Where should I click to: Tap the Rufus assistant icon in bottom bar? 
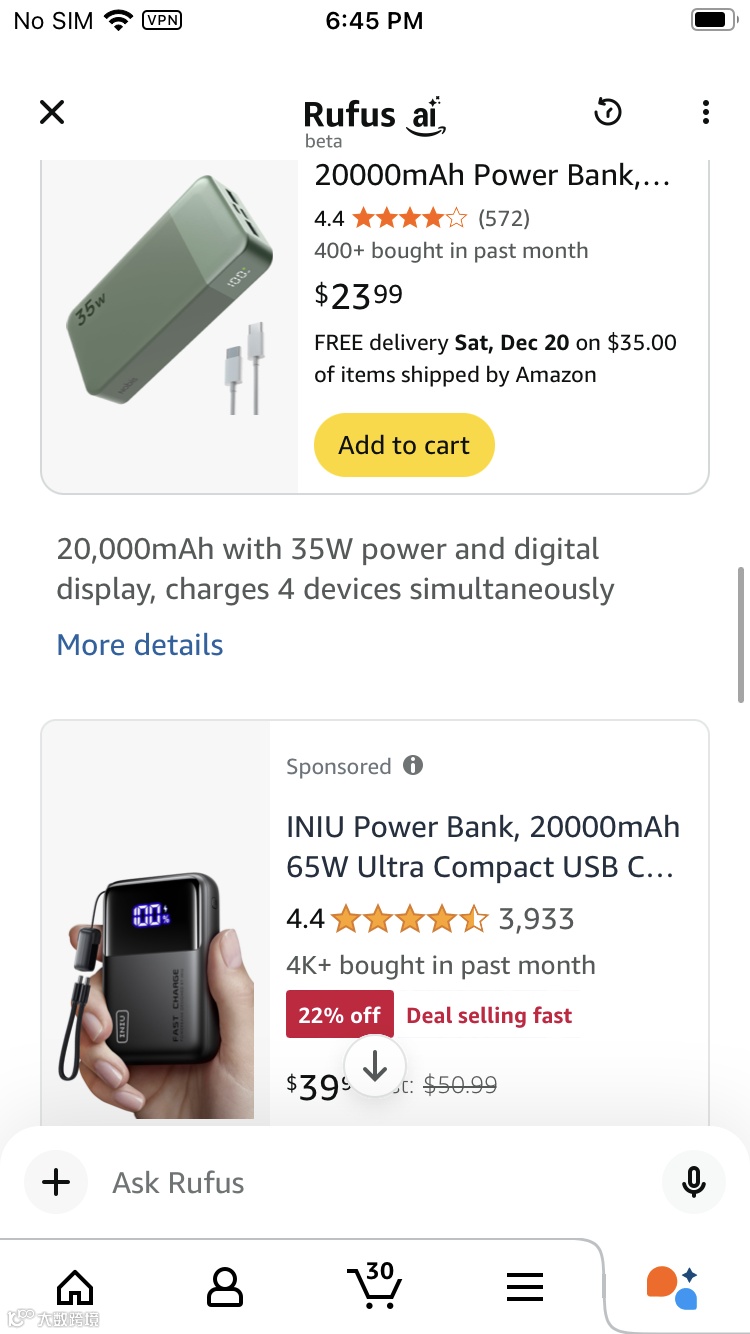(x=672, y=1287)
